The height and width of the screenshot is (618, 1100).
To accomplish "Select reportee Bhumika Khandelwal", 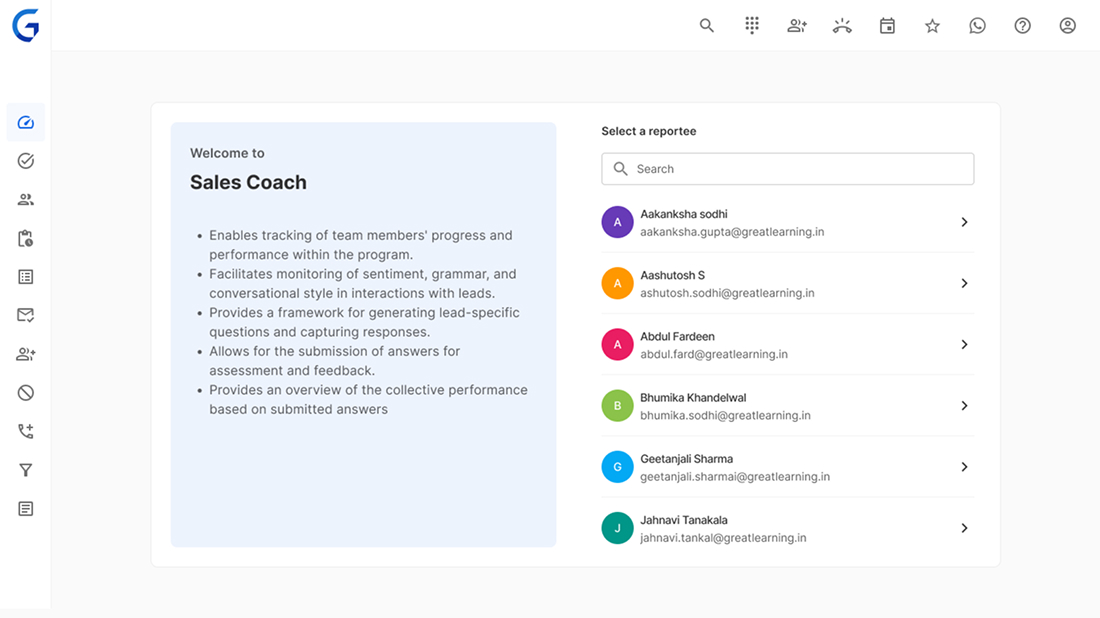I will 727,406.
